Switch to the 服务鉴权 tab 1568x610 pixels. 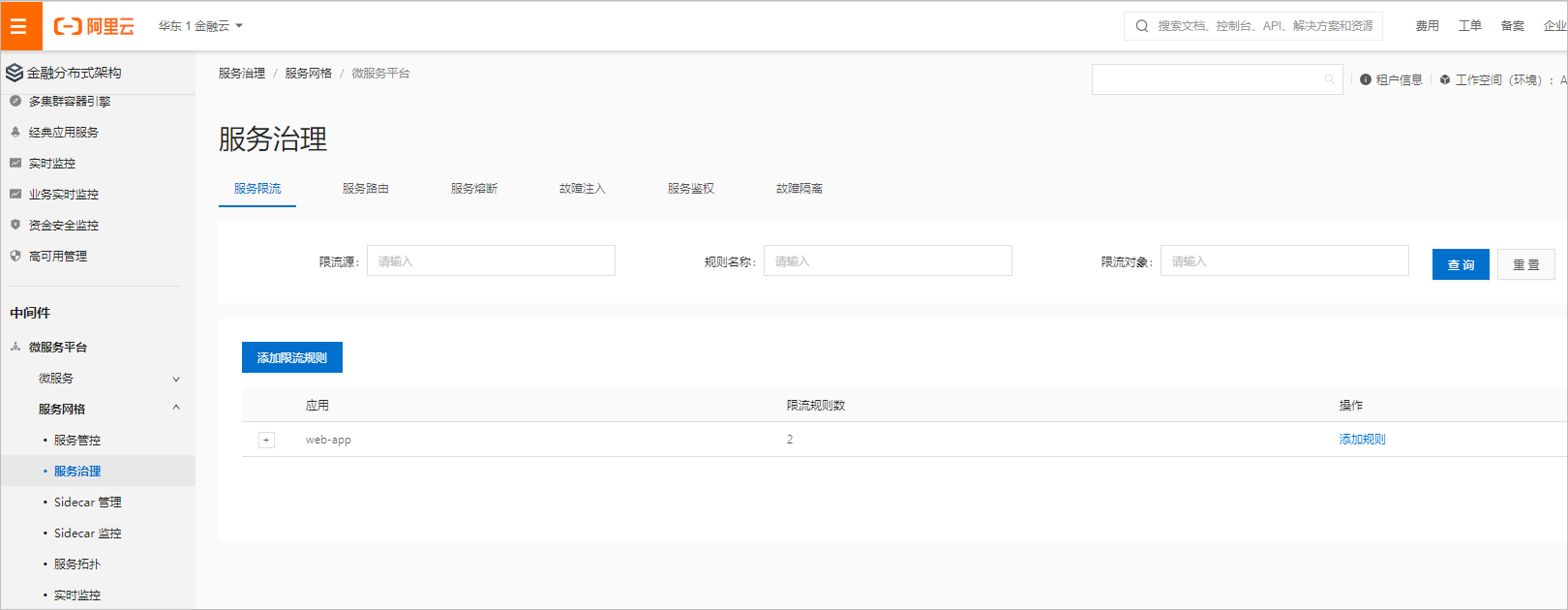tap(691, 189)
